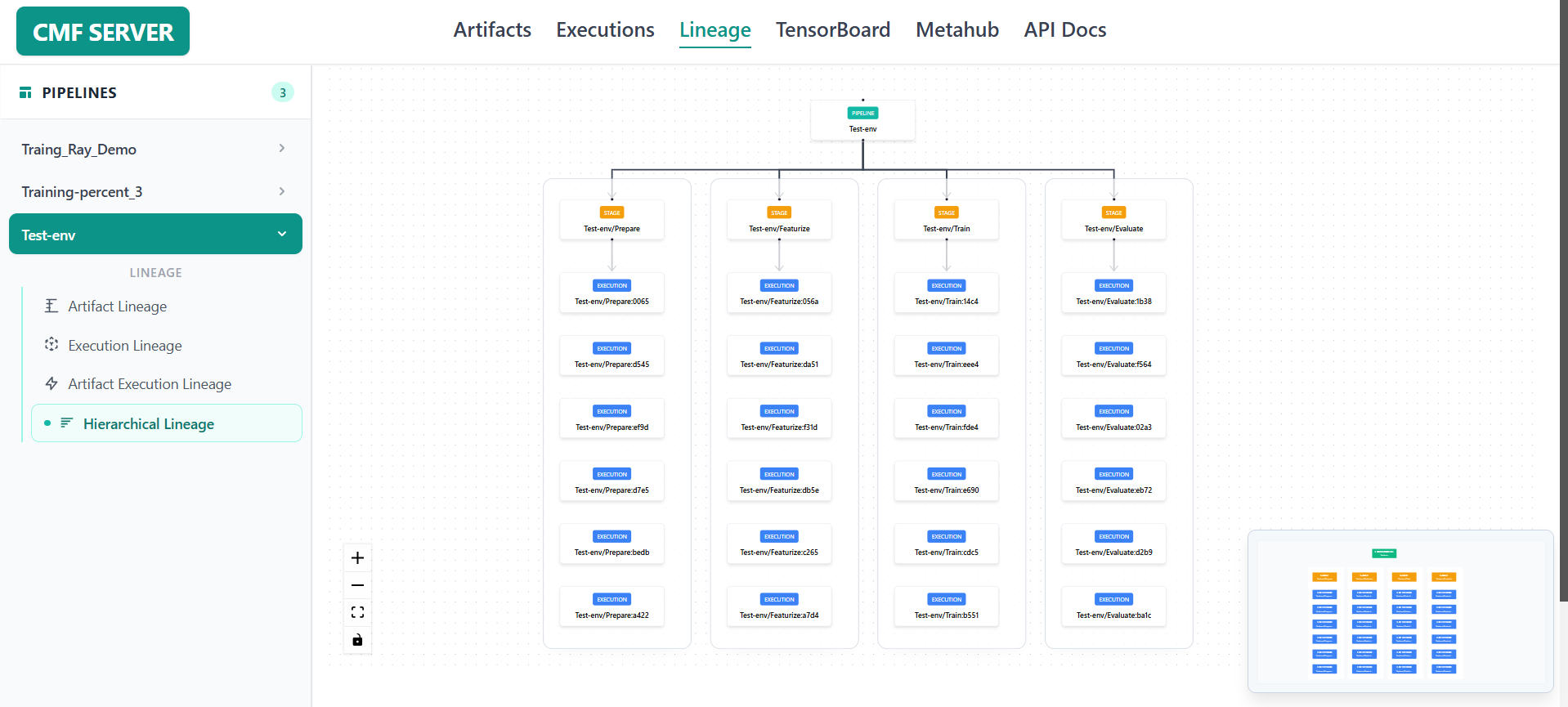Select execution node Test-env/Evaluate:f564
This screenshot has width=1568, height=707.
coord(1113,356)
